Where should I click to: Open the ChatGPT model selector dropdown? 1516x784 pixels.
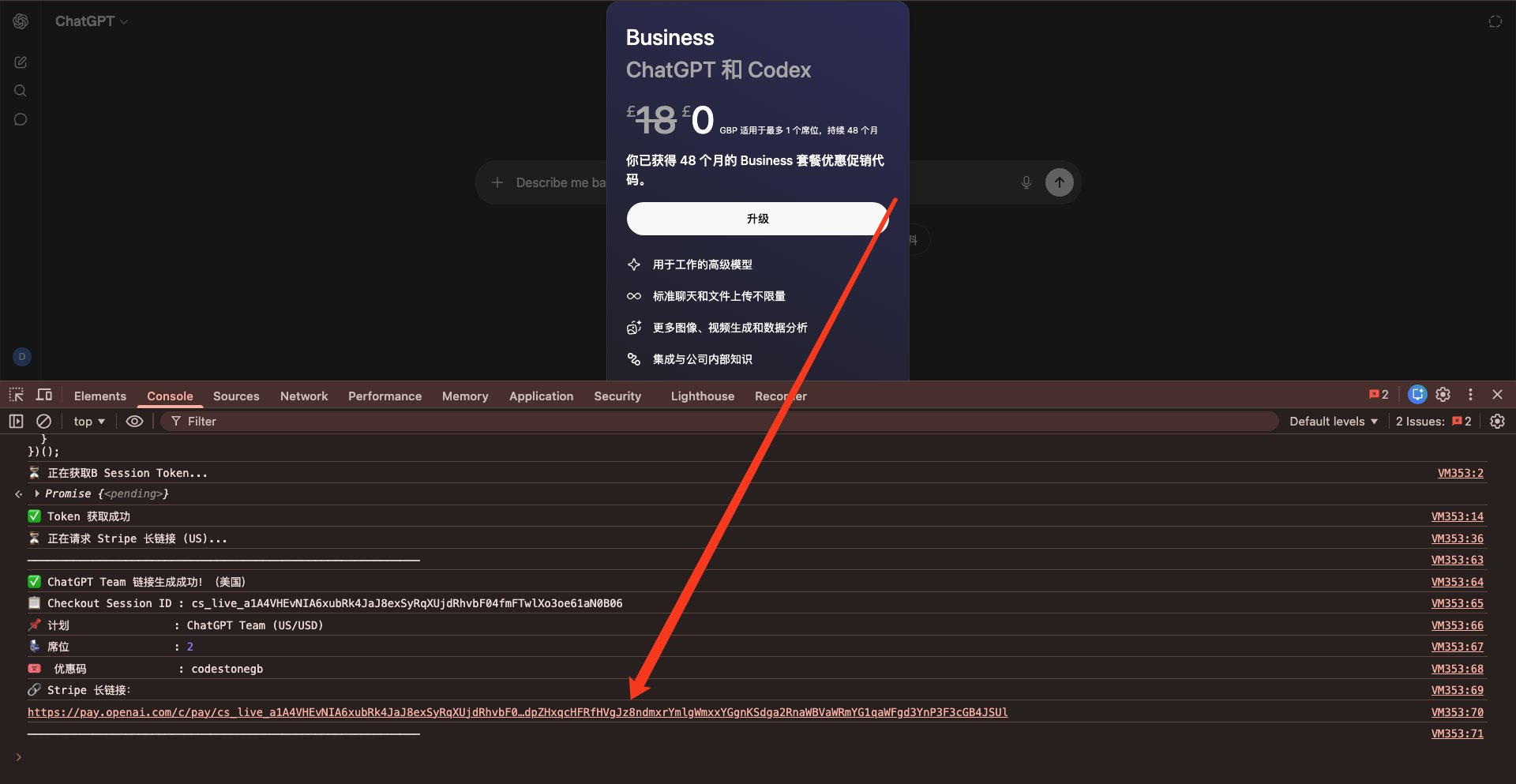(x=91, y=21)
